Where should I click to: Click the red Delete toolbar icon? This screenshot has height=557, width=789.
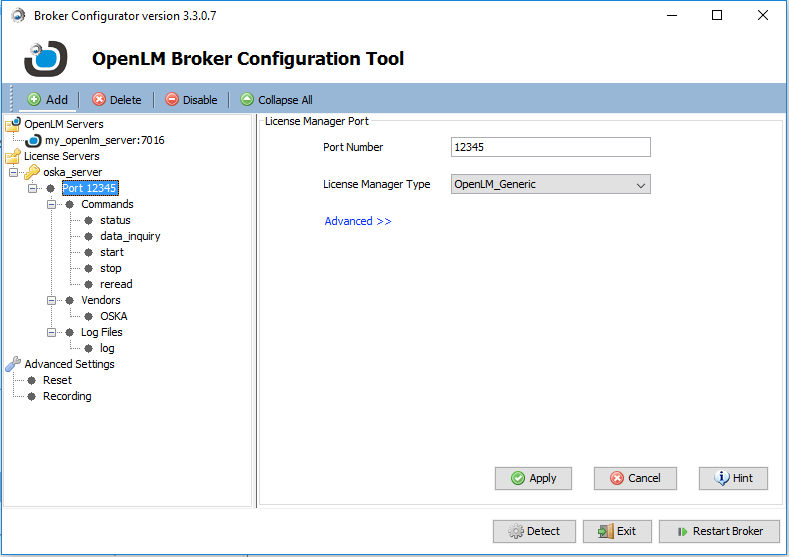[x=98, y=100]
